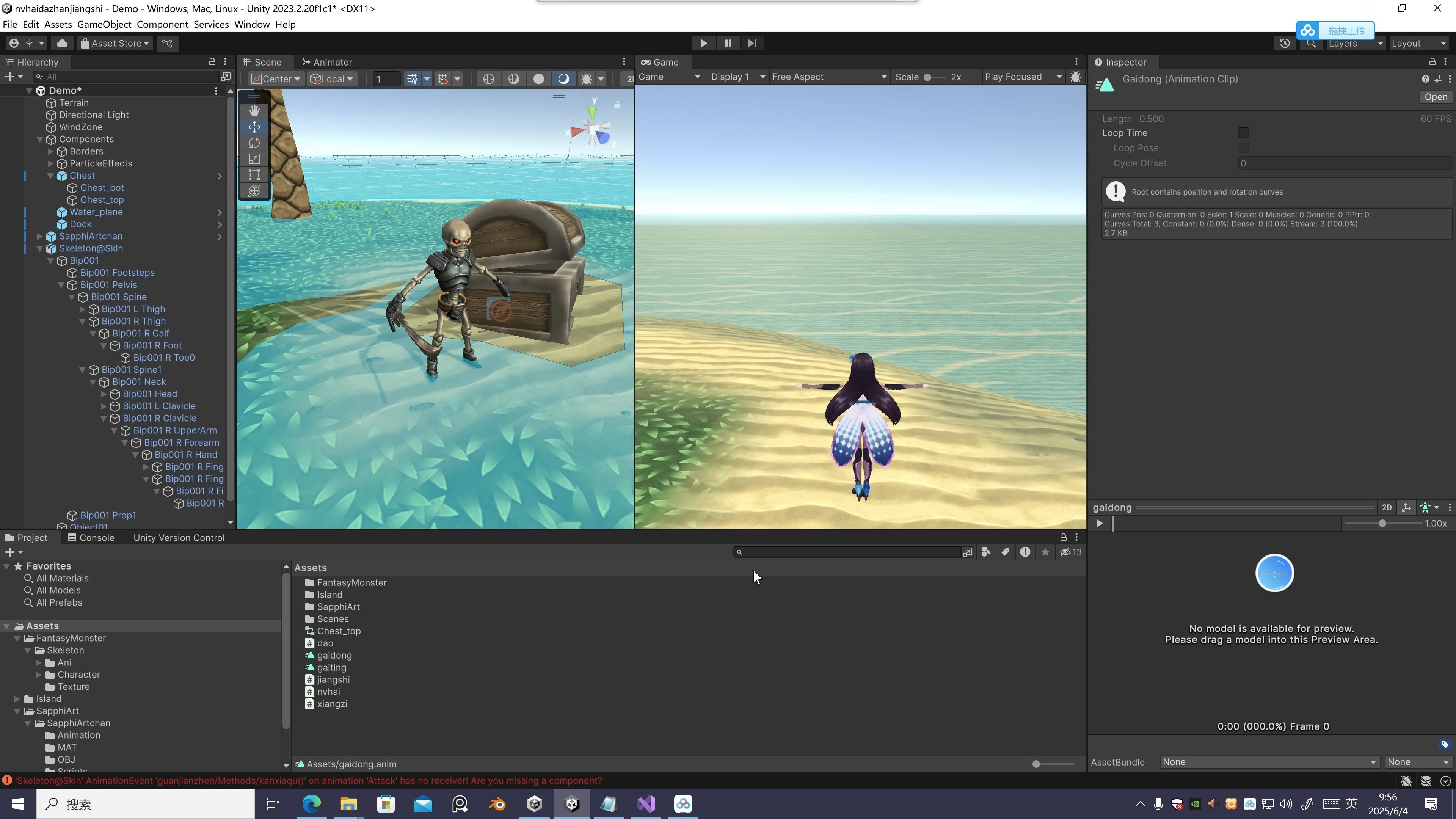Select the Hand tool in Scene view
Image resolution: width=1456 pixels, height=819 pixels.
[254, 111]
